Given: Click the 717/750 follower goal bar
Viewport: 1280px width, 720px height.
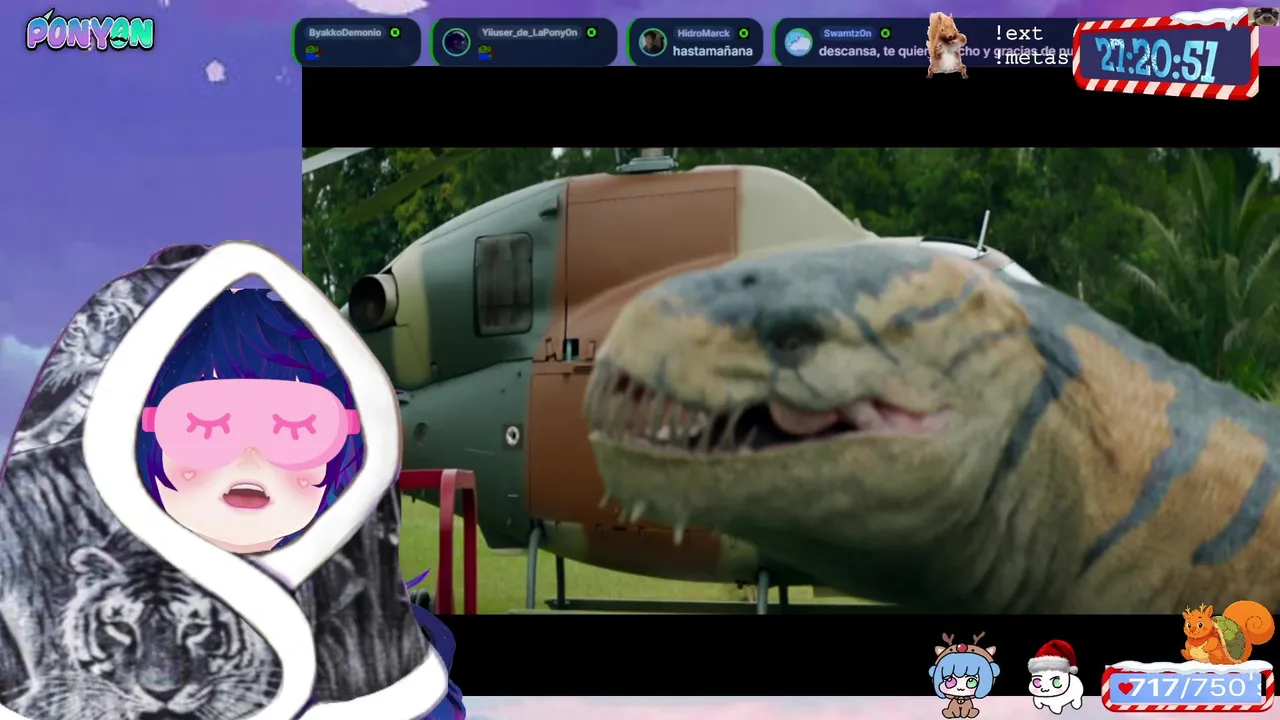Looking at the screenshot, I should tap(1187, 688).
